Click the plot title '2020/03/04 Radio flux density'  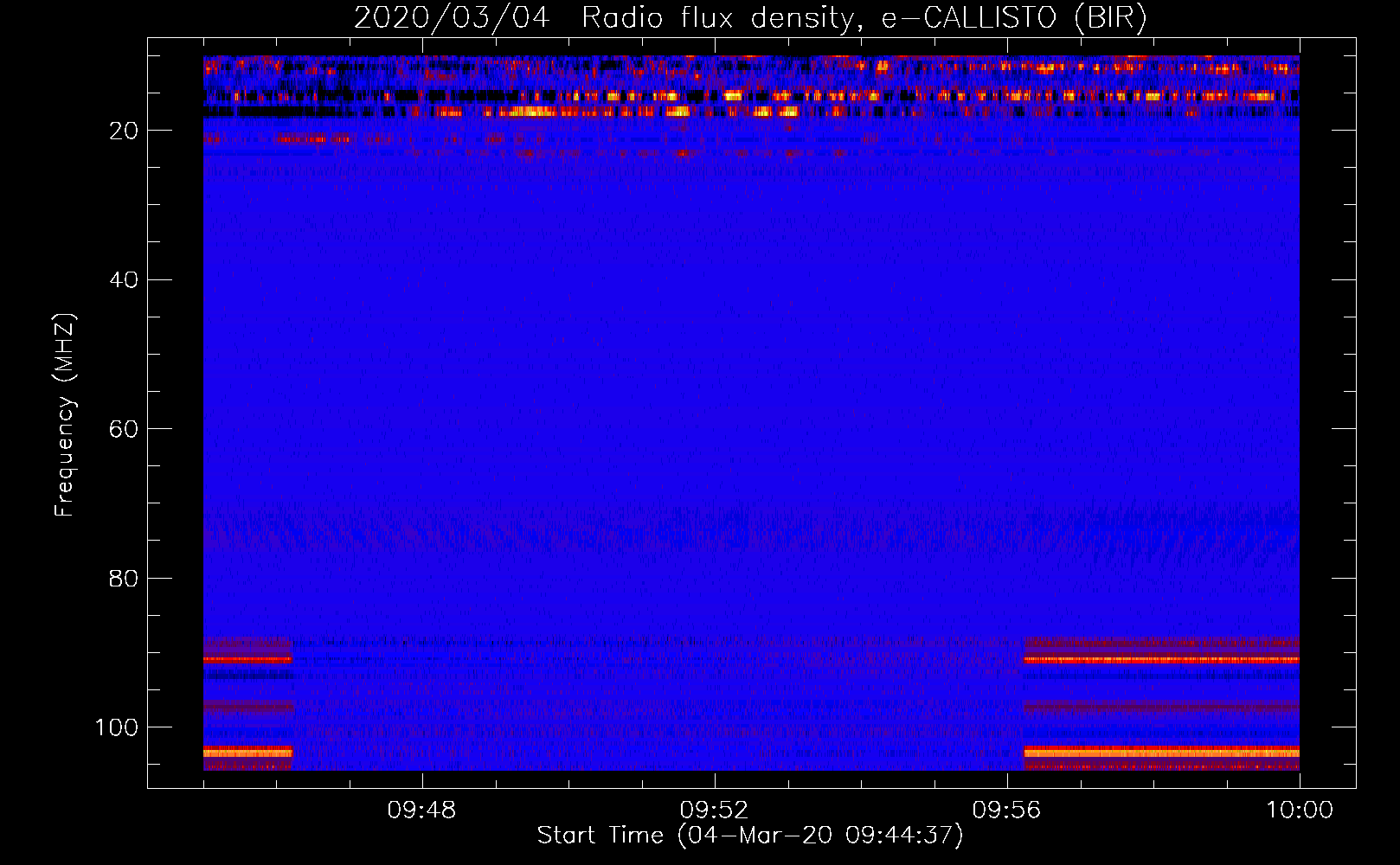[x=751, y=17]
